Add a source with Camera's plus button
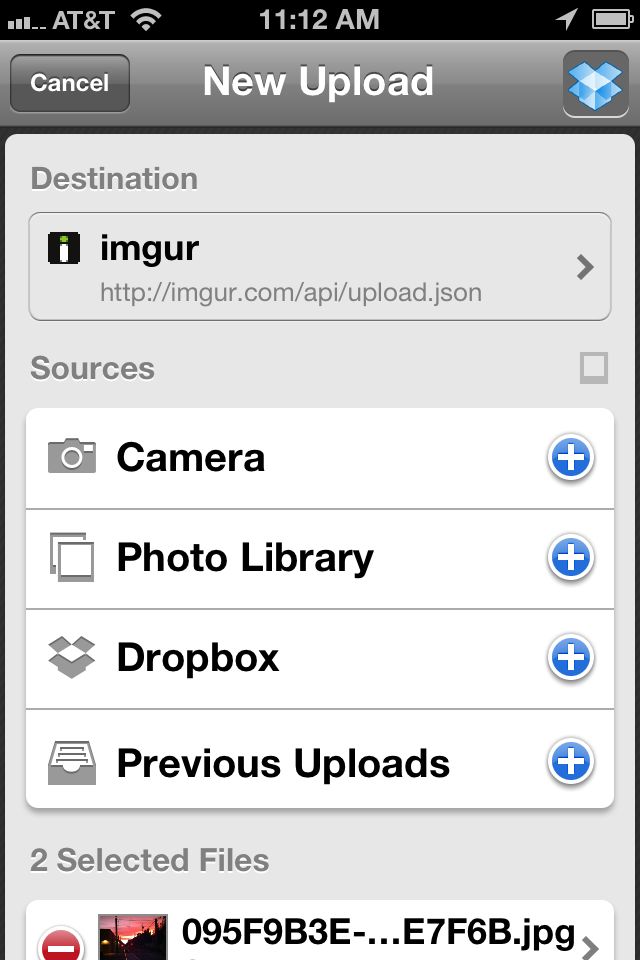The width and height of the screenshot is (640, 960). point(570,457)
